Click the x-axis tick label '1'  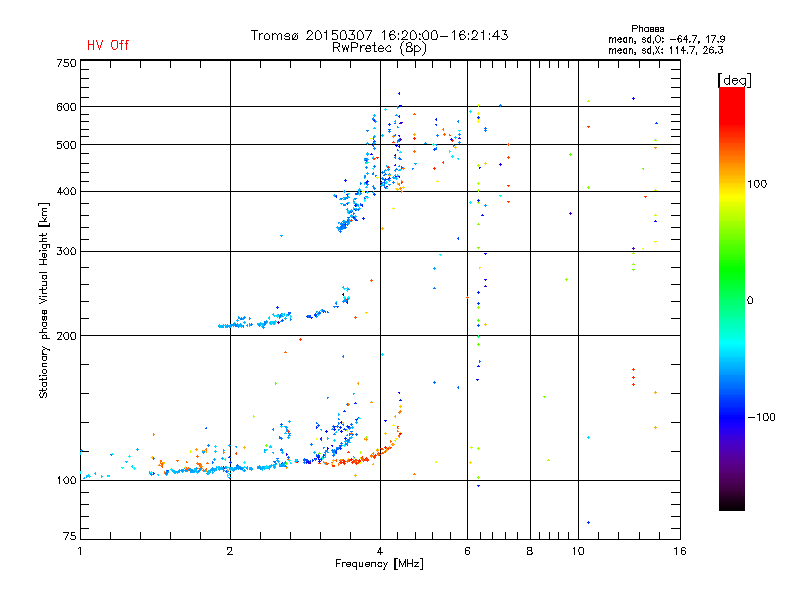pyautogui.click(x=80, y=551)
